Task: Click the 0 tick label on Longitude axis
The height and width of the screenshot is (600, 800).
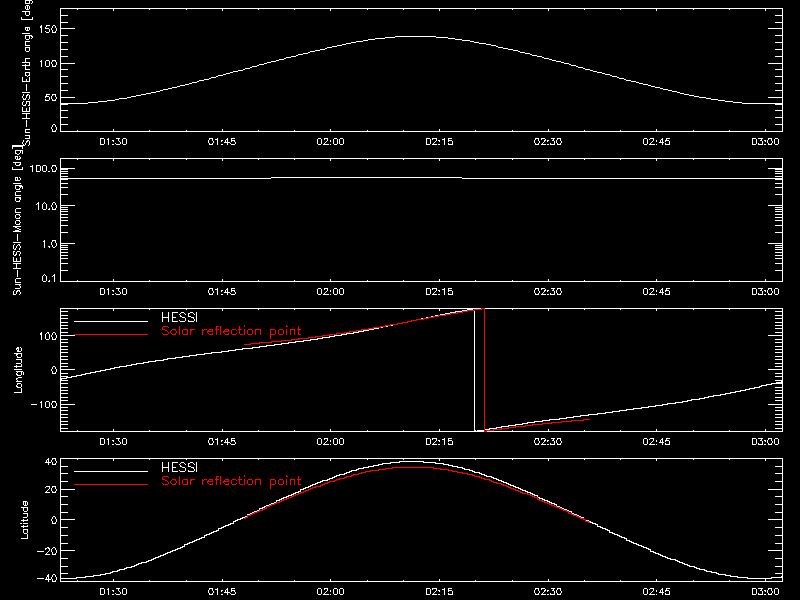Action: pos(54,370)
